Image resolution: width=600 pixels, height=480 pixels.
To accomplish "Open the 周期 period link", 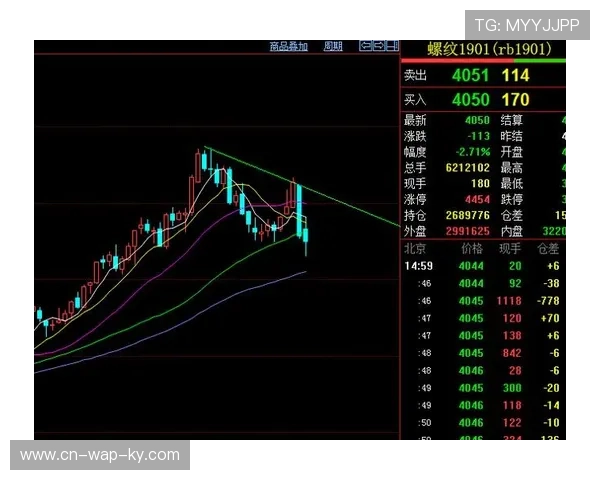I will click(x=333, y=47).
